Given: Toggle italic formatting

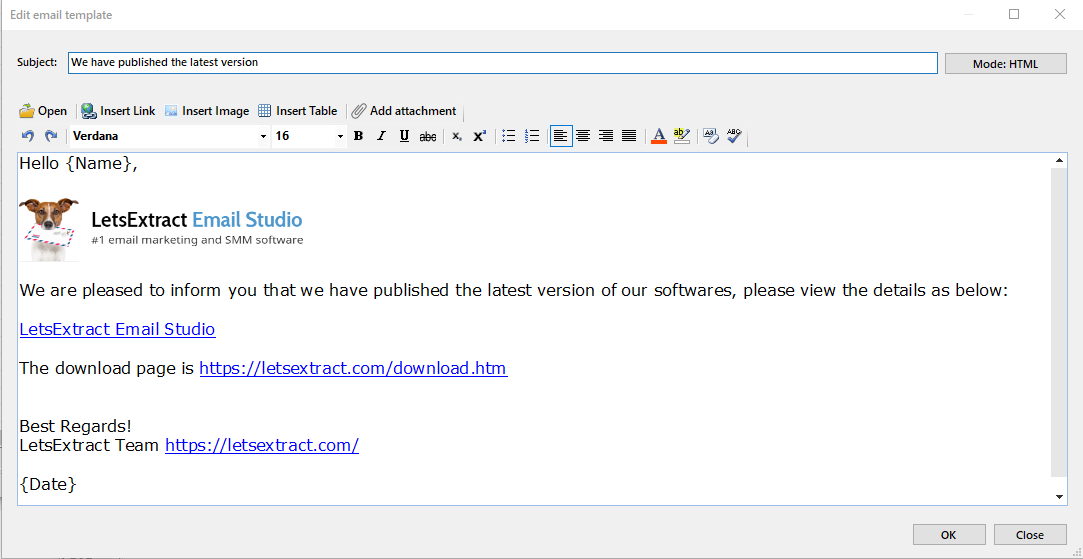Looking at the screenshot, I should click(x=381, y=136).
